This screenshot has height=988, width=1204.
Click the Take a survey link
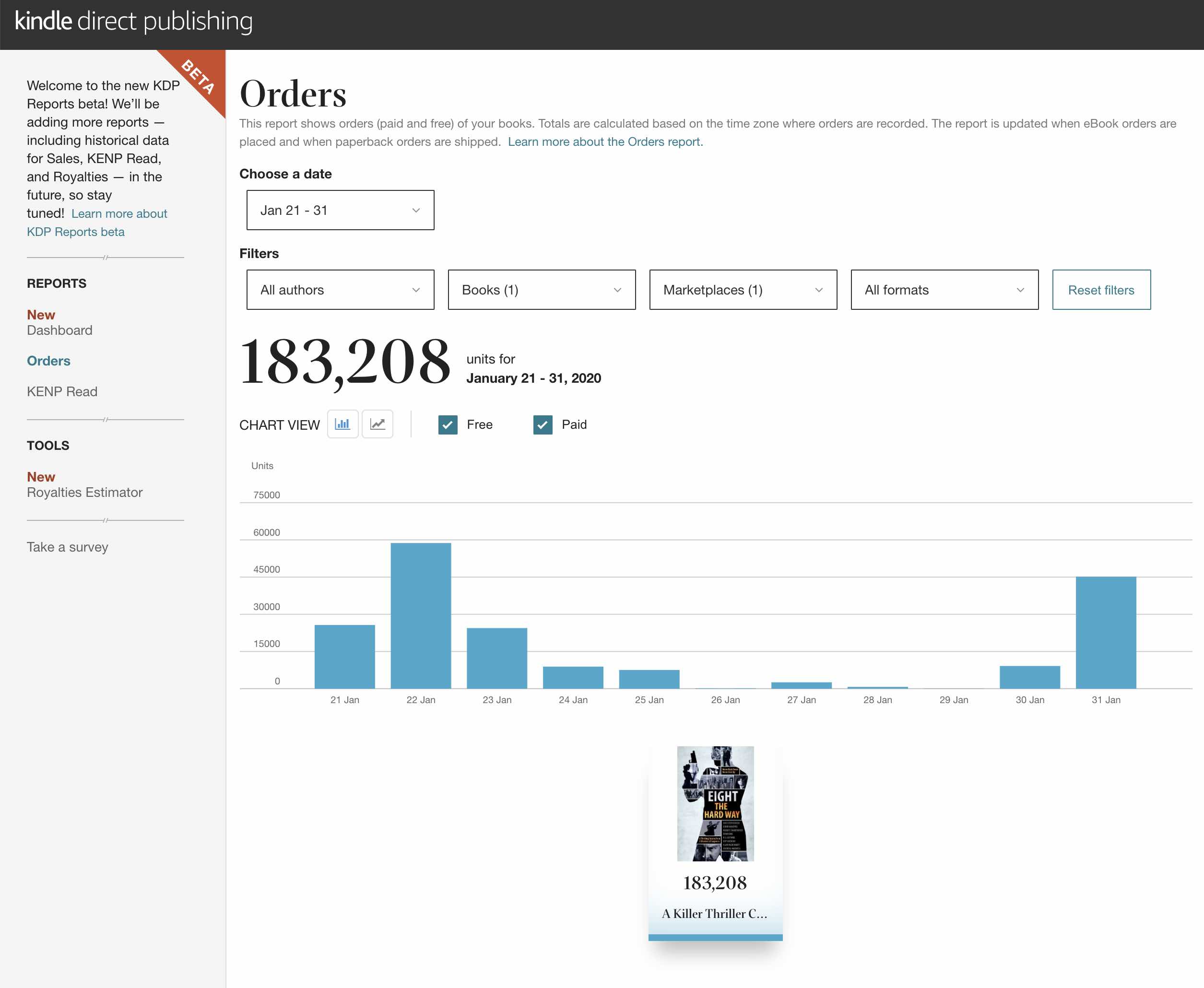(x=67, y=547)
